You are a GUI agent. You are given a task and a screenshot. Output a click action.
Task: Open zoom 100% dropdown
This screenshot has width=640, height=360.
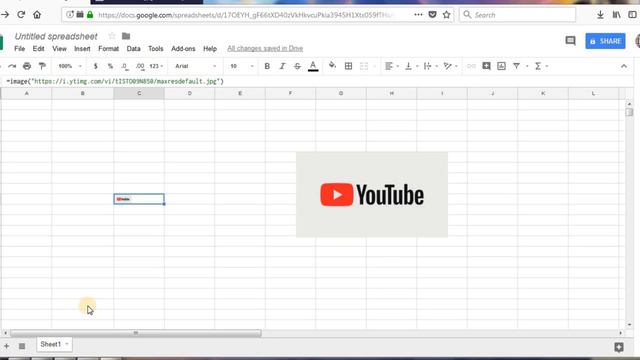70,66
